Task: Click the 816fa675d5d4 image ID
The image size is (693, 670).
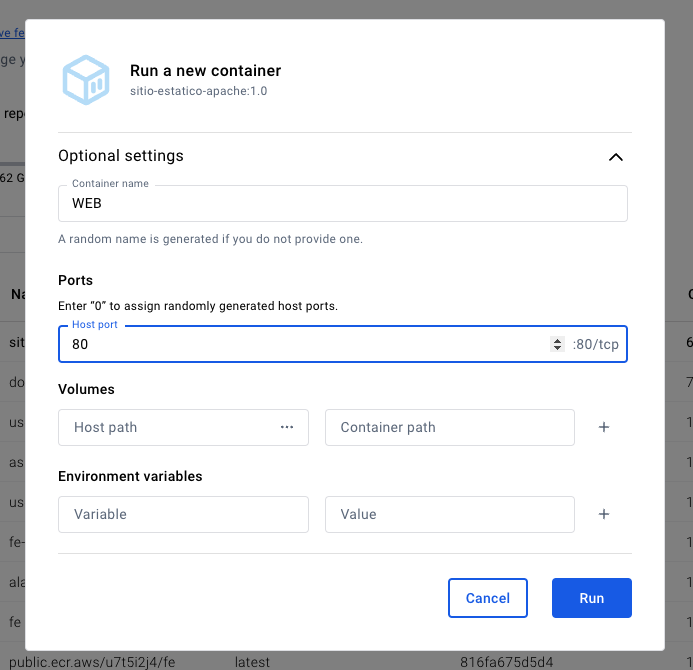Action: pyautogui.click(x=506, y=662)
